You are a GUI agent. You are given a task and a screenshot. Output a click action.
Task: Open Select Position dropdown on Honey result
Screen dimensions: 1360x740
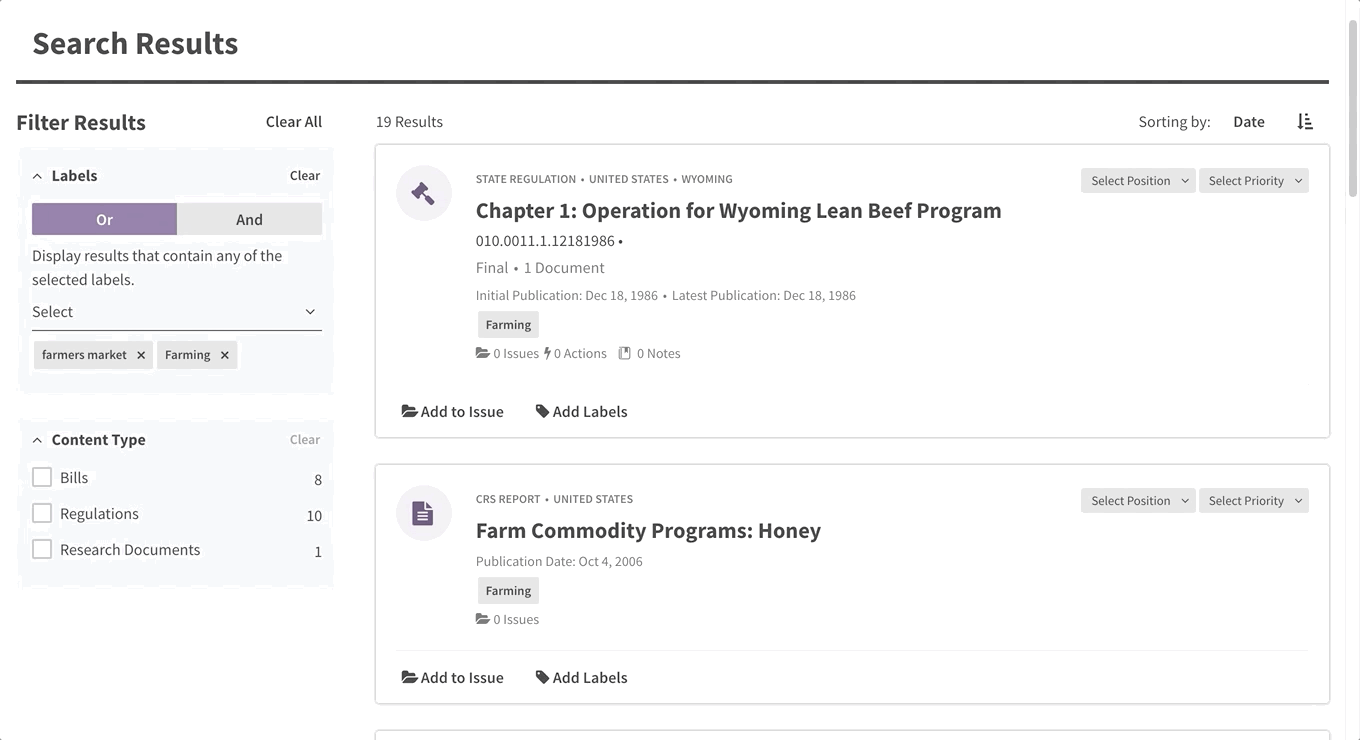point(1138,501)
